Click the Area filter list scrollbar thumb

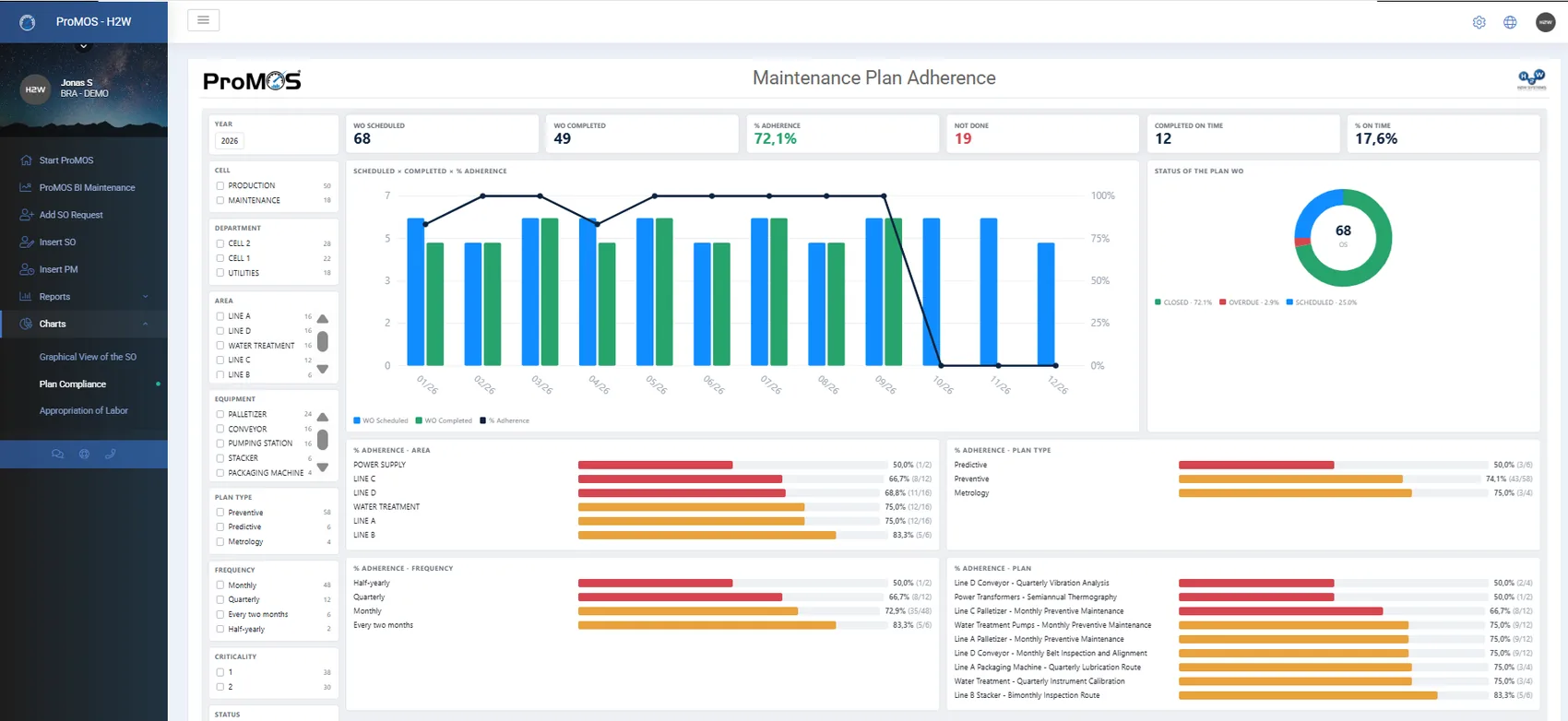323,341
